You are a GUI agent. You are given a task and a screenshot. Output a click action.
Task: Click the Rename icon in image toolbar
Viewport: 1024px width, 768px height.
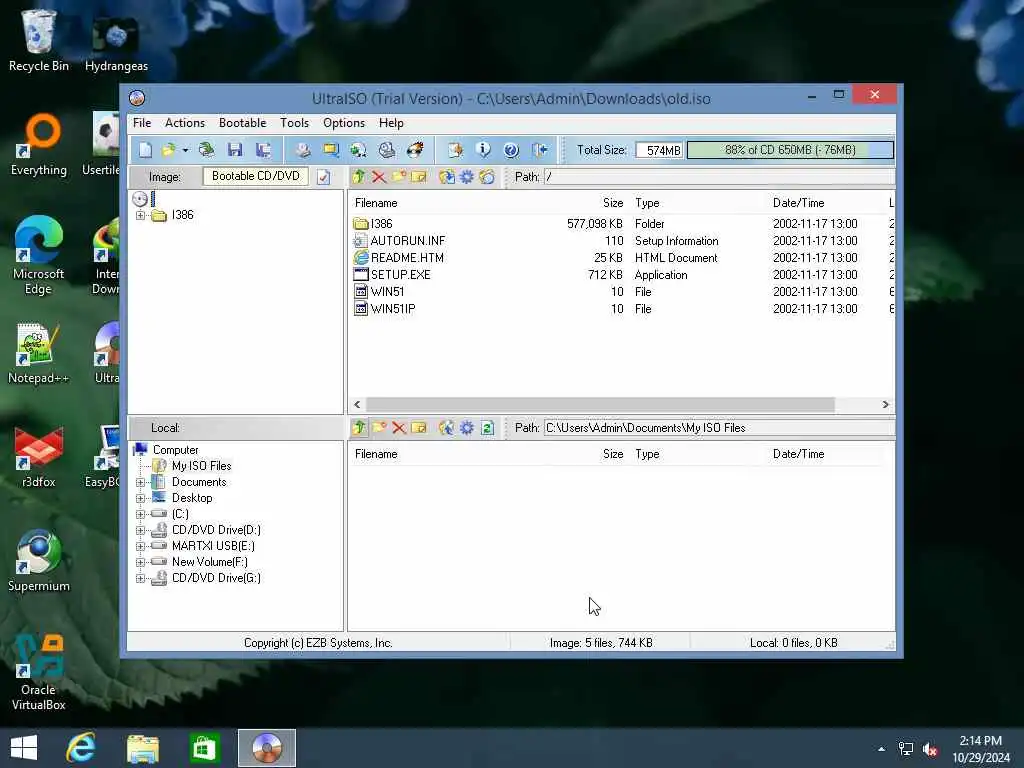pos(419,177)
